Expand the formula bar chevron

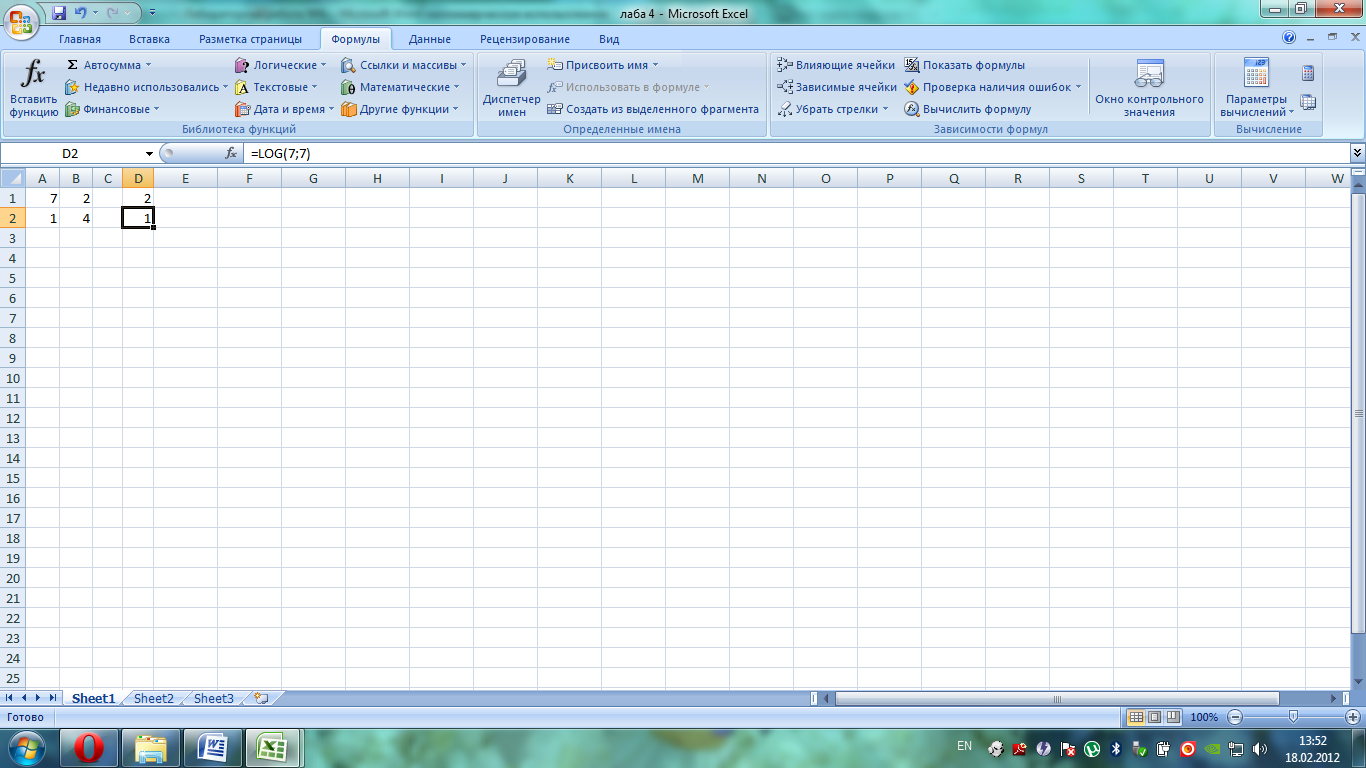tap(1357, 153)
